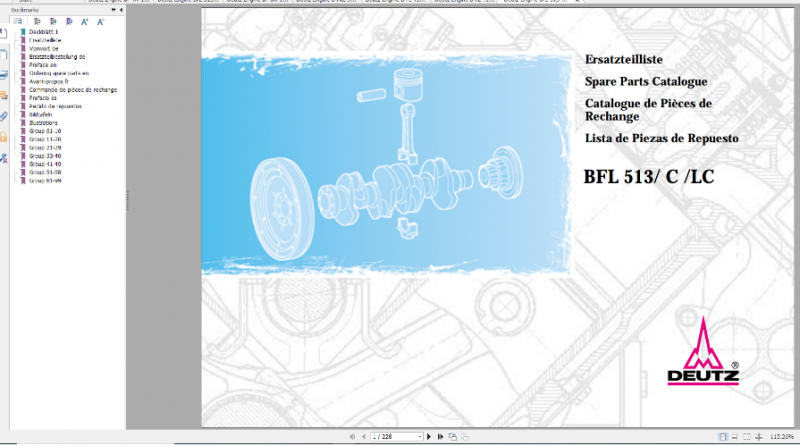Open the Group 01-10 bookmark
Screen dimensions: 800x446
point(45,131)
